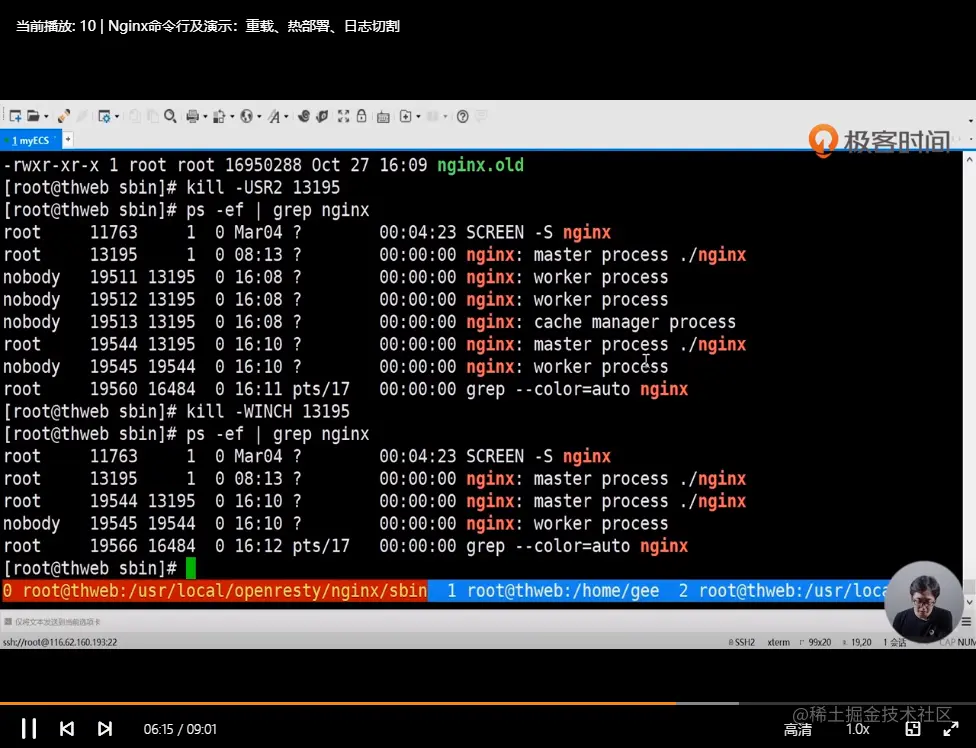The height and width of the screenshot is (748, 976).
Task: Open the '1.0x' playback speed selector
Action: [x=858, y=729]
